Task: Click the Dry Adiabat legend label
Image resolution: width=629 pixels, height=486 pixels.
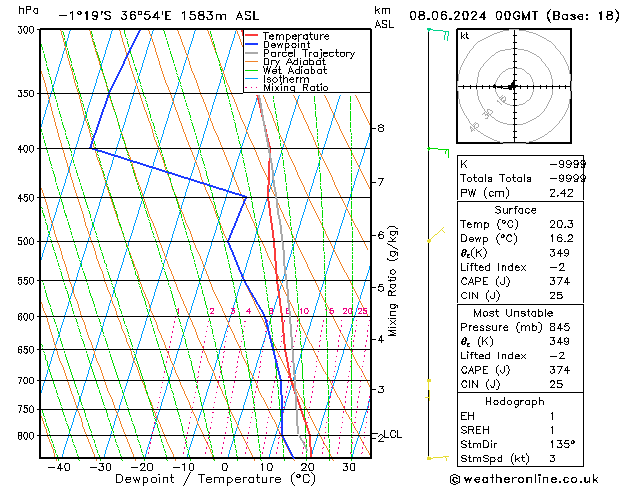Action: pyautogui.click(x=294, y=62)
